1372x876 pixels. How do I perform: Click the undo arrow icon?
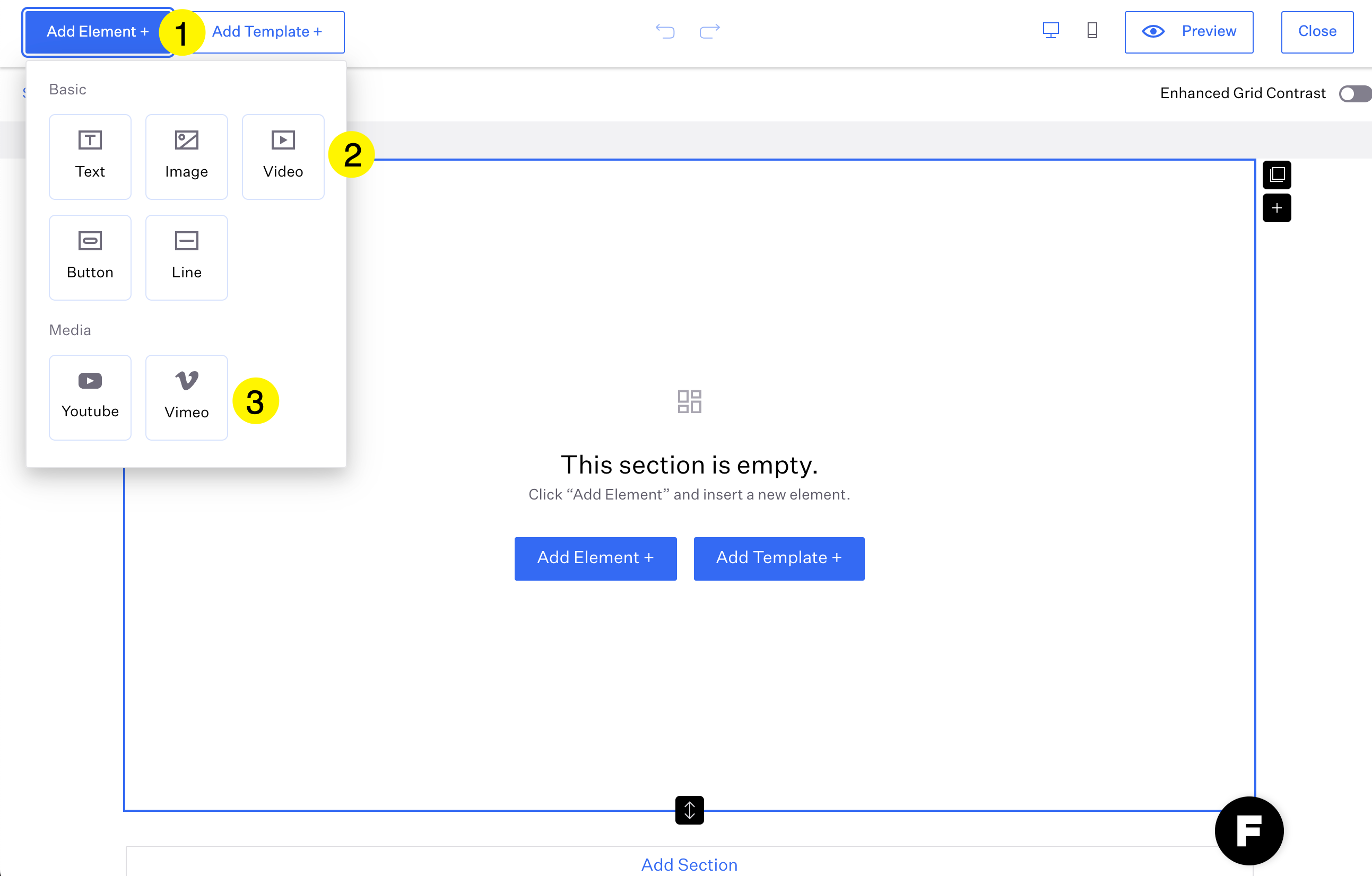coord(664,31)
